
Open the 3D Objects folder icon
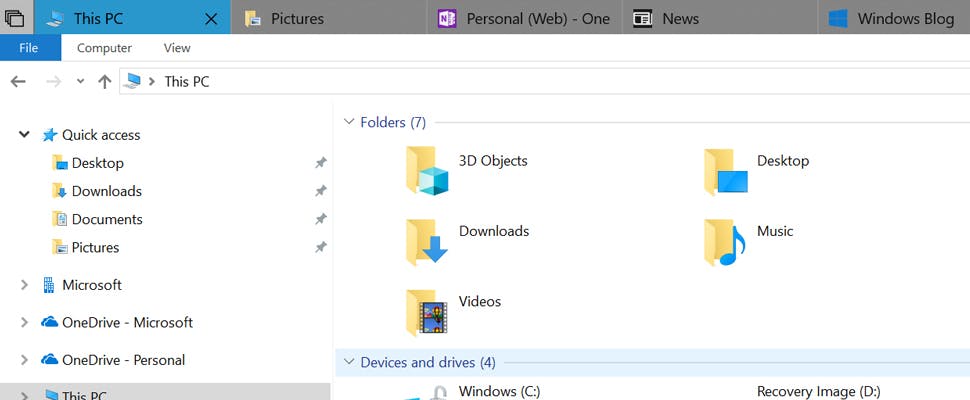click(x=426, y=169)
